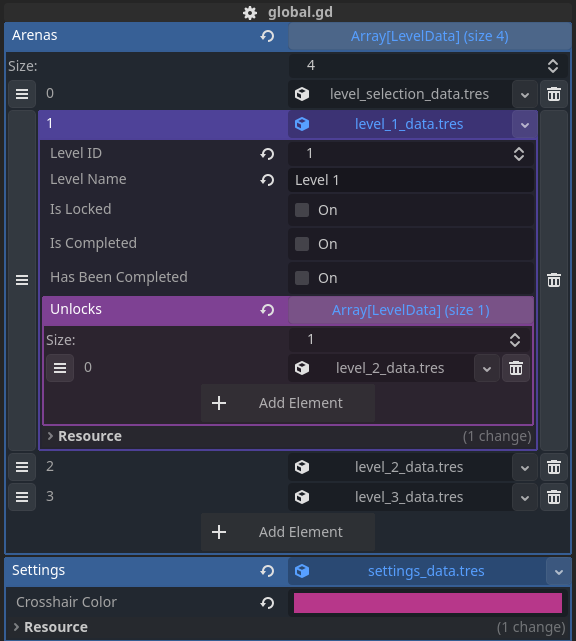Grab reorder handle of arena element 0

22,94
